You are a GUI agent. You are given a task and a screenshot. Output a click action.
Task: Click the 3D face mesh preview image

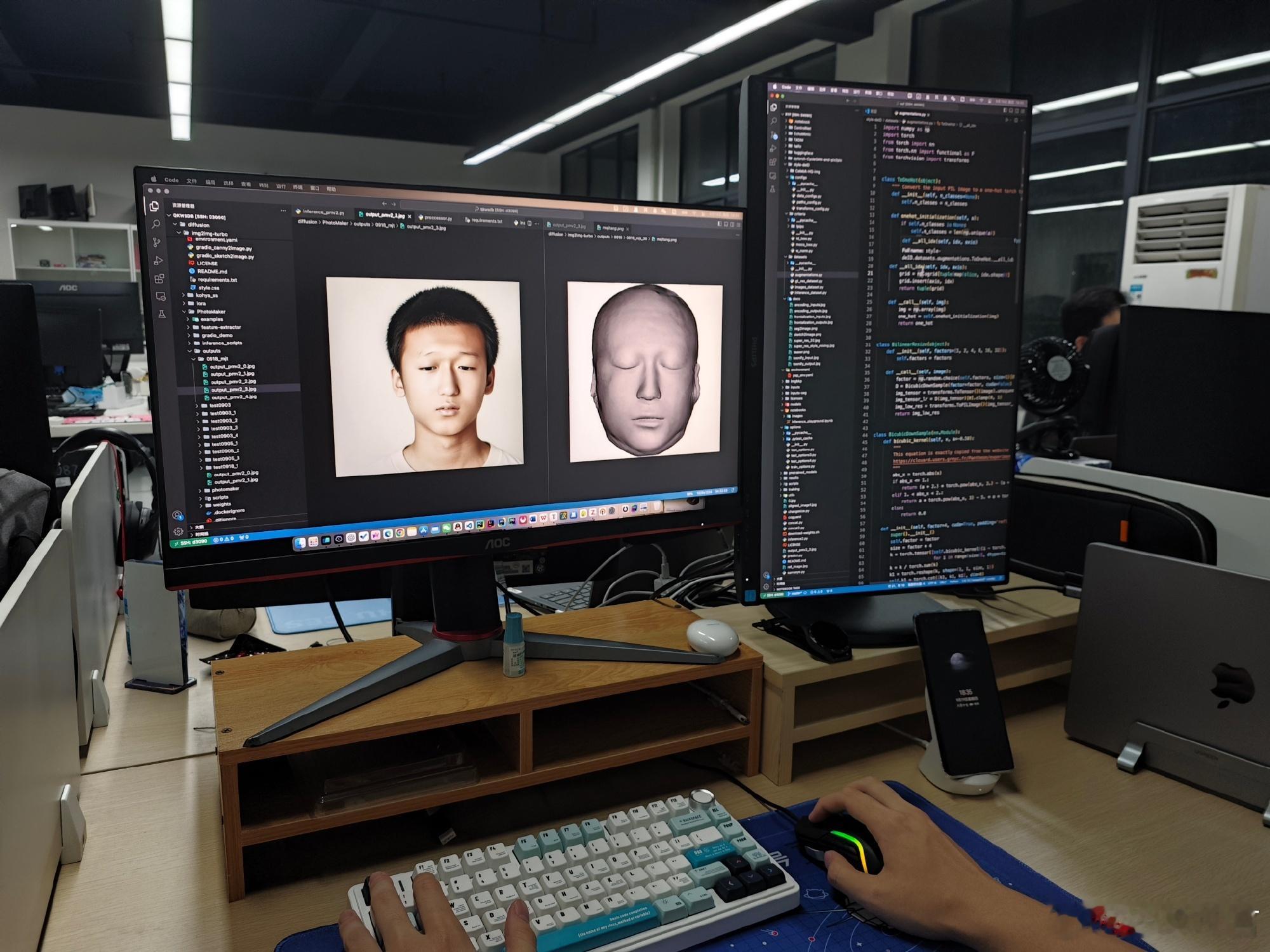pos(646,372)
